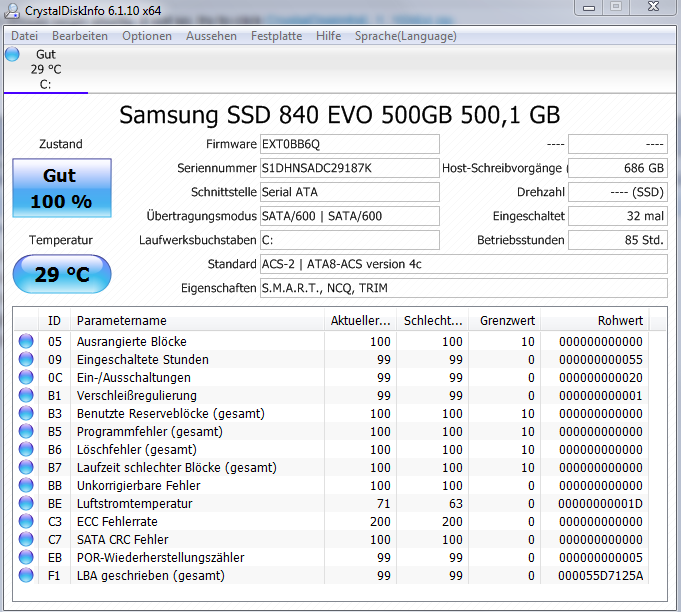Click status orb of Luftstromtemperatur row
Viewport: 681px width, 612px height.
(26, 503)
